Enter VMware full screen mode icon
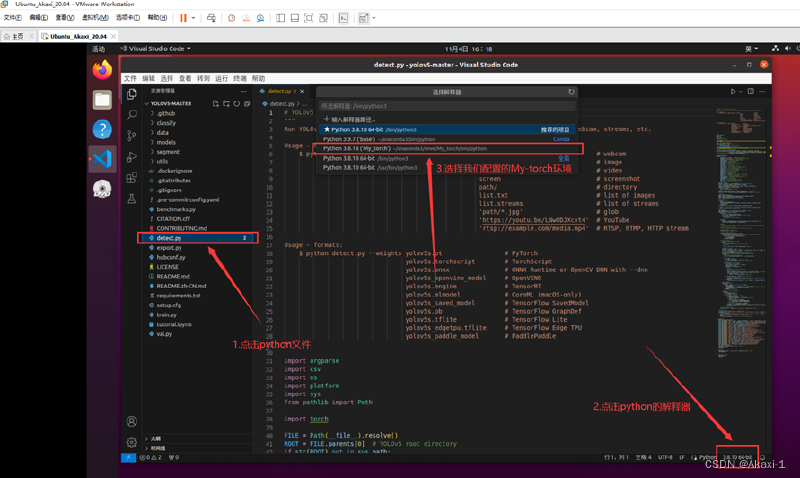Viewport: 800px width, 478px height. pyautogui.click(x=309, y=18)
